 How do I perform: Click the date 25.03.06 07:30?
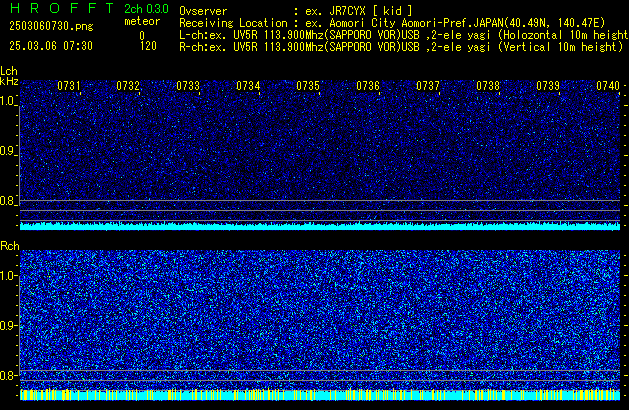(51, 46)
